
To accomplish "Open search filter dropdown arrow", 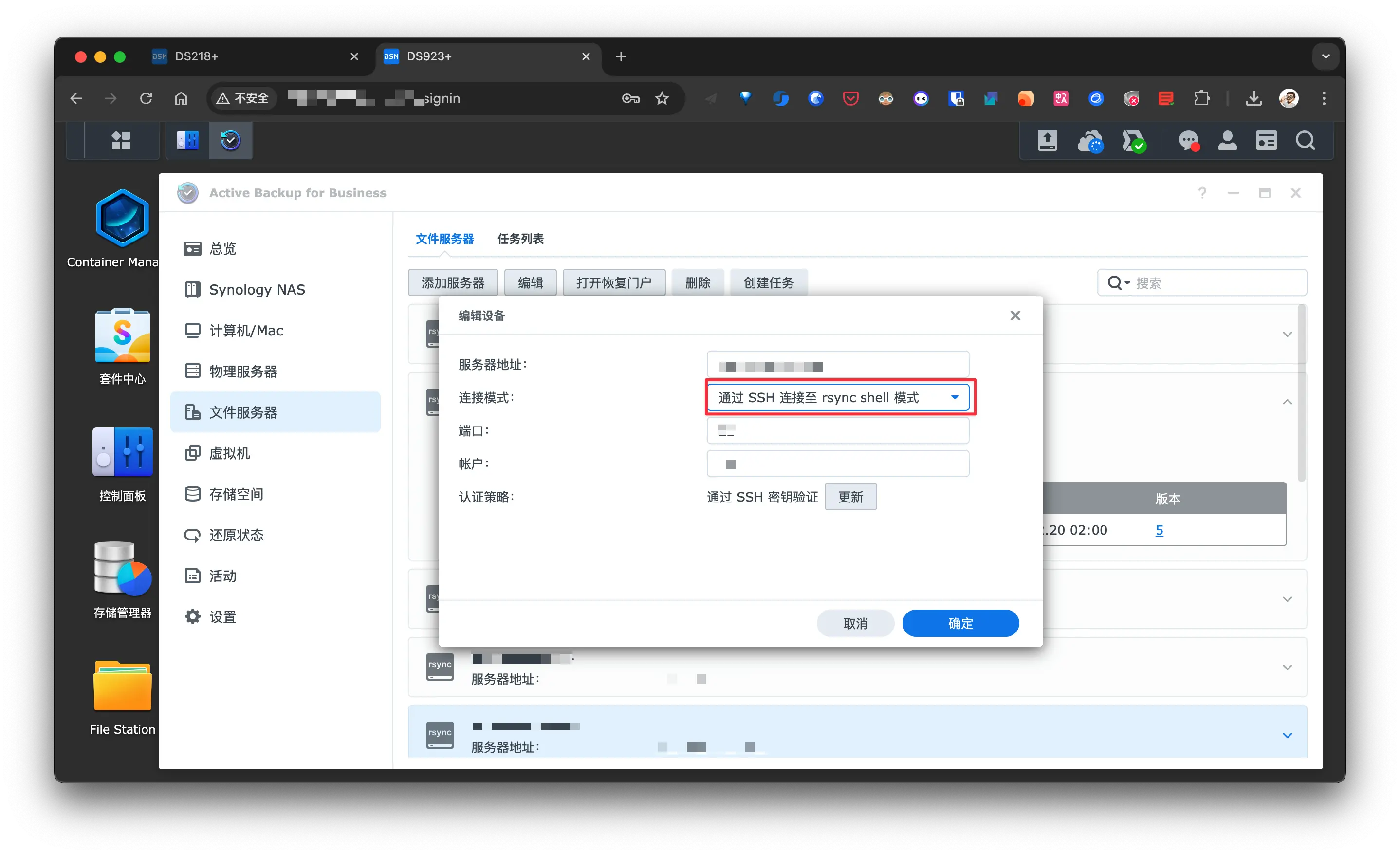I will (x=1127, y=283).
